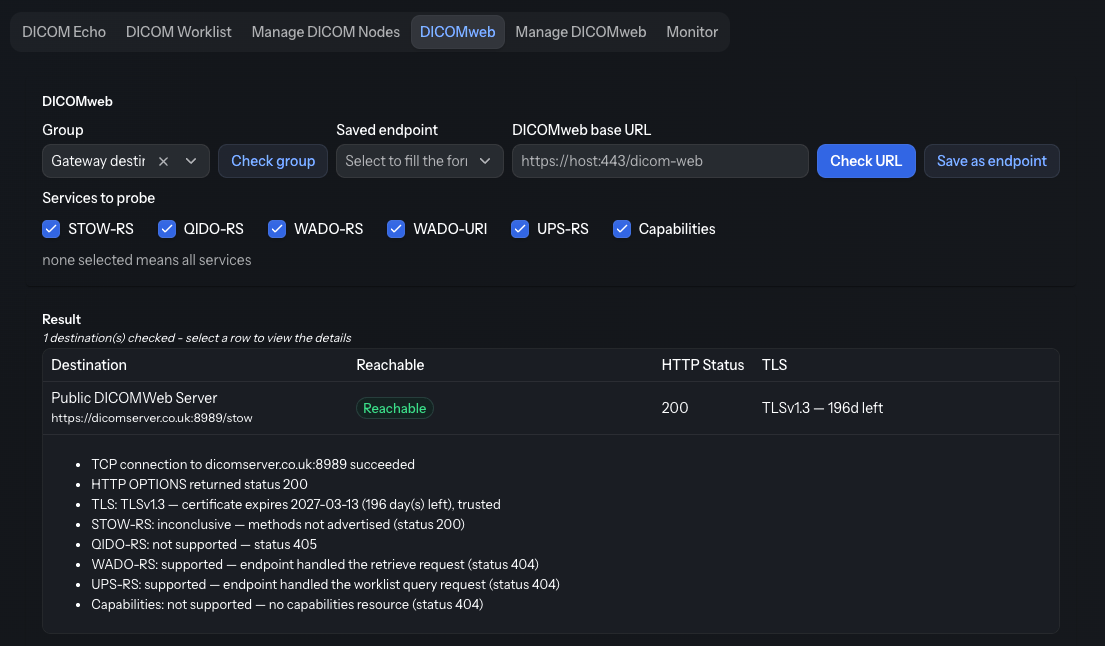Image resolution: width=1105 pixels, height=646 pixels.
Task: Click the STOW-RS inconclusive detail line
Action: [278, 524]
